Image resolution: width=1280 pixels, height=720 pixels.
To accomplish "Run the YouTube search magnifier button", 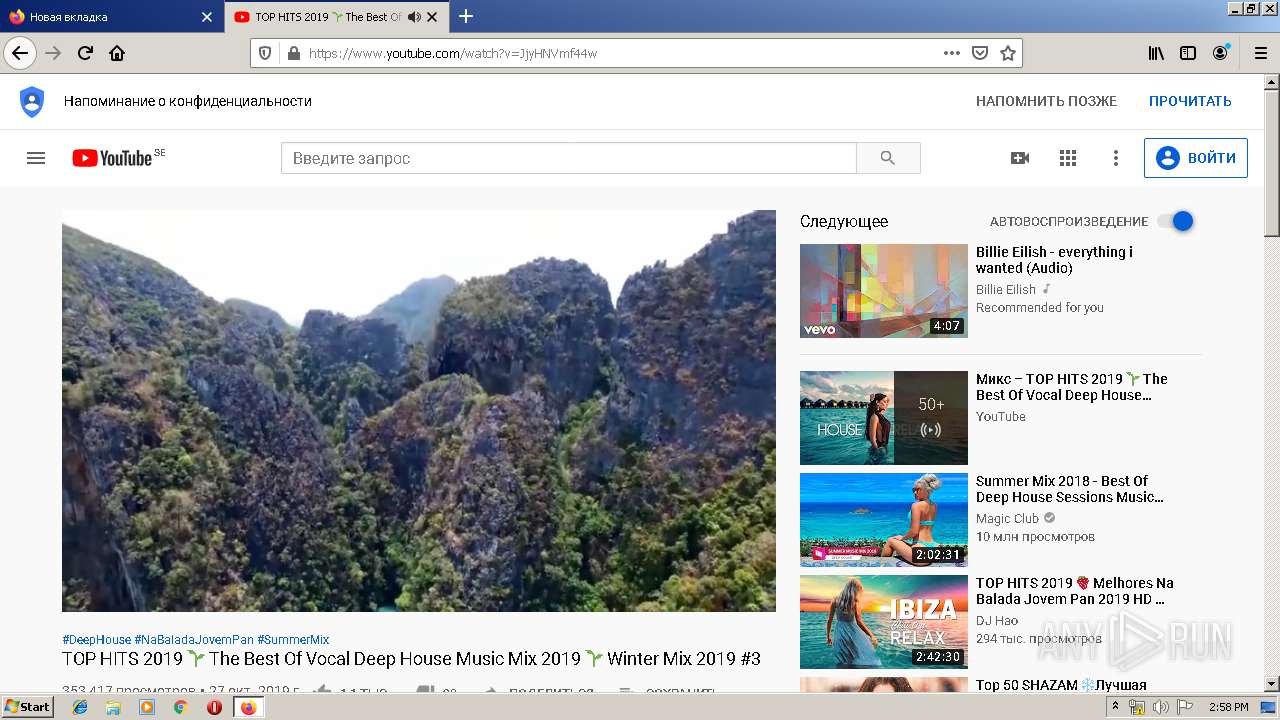I will click(888, 158).
